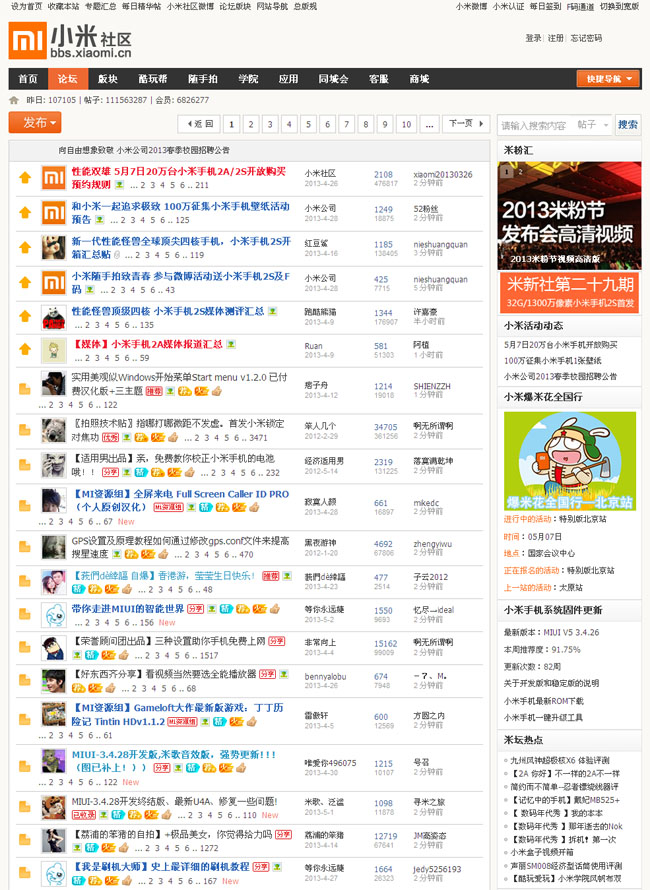Screen dimensions: 650x890
Task: Click the avatar of the MIUI-3.4.28开发终结版 thread
Action: (54, 807)
